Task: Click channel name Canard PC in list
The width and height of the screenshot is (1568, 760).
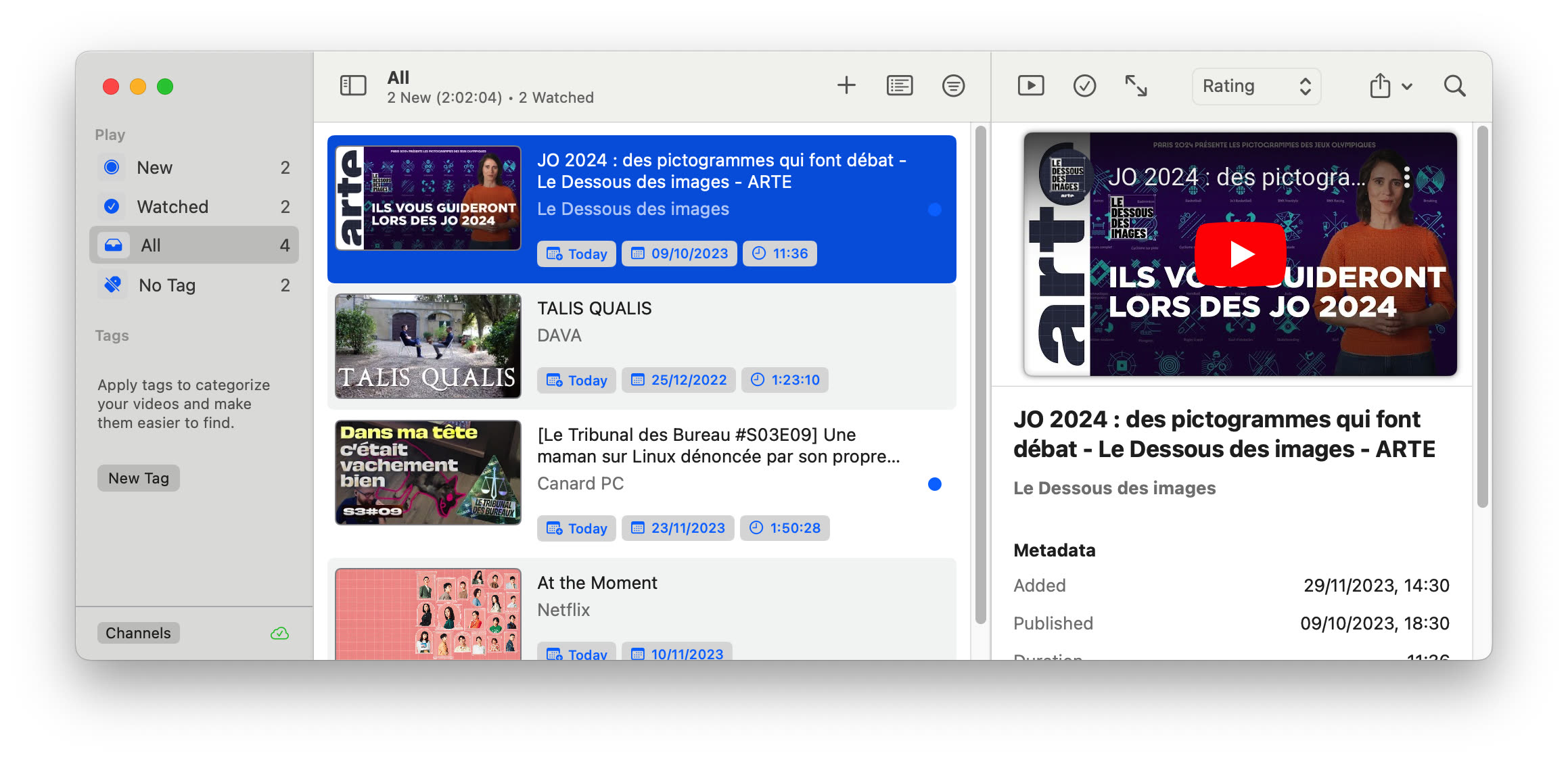Action: pyautogui.click(x=580, y=483)
